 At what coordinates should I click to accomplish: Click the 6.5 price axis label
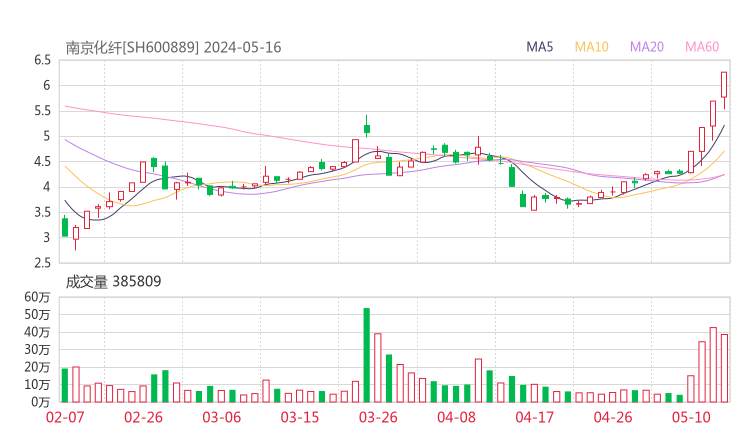(x=42, y=60)
